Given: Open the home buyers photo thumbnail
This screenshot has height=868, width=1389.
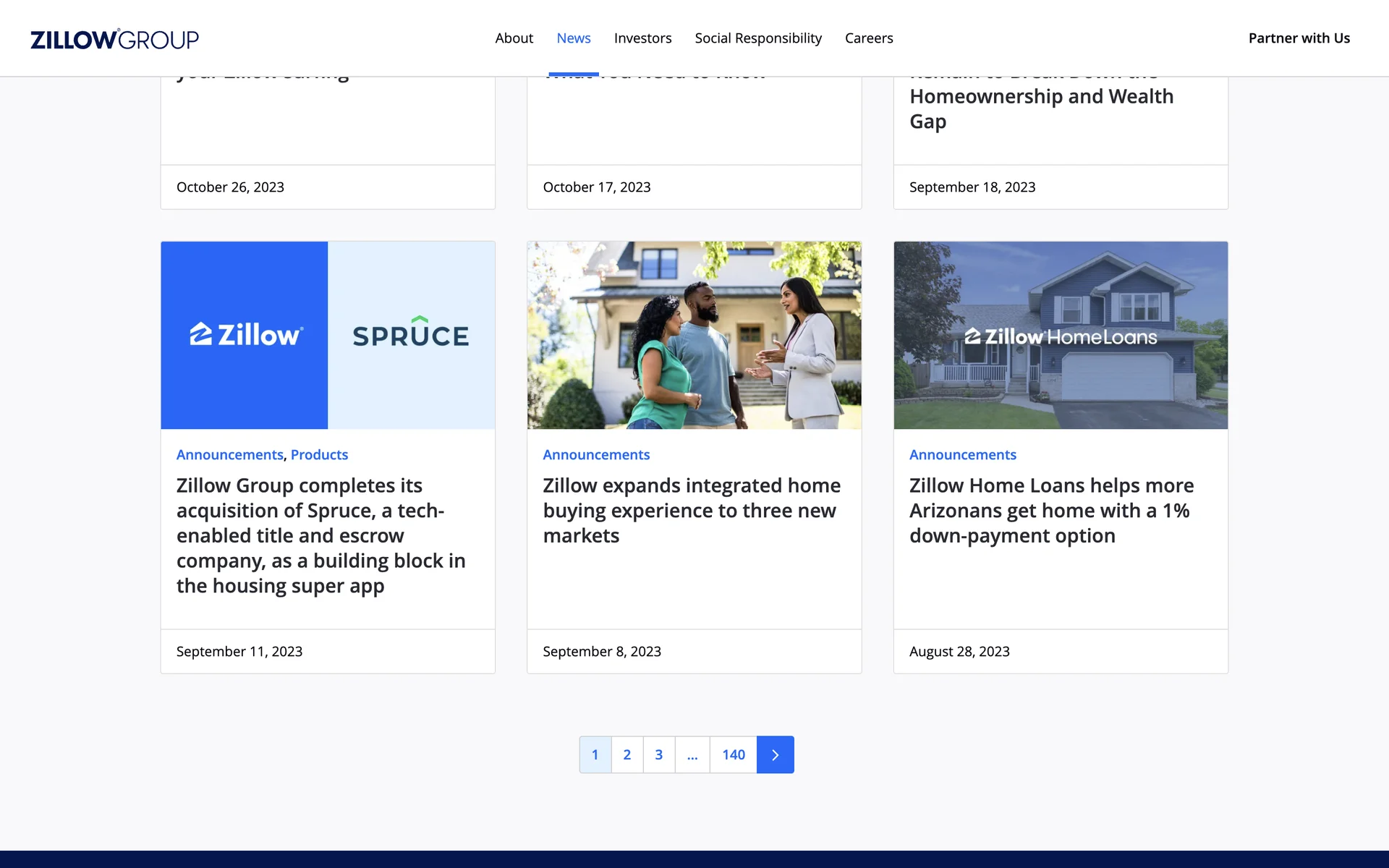Looking at the screenshot, I should point(694,335).
